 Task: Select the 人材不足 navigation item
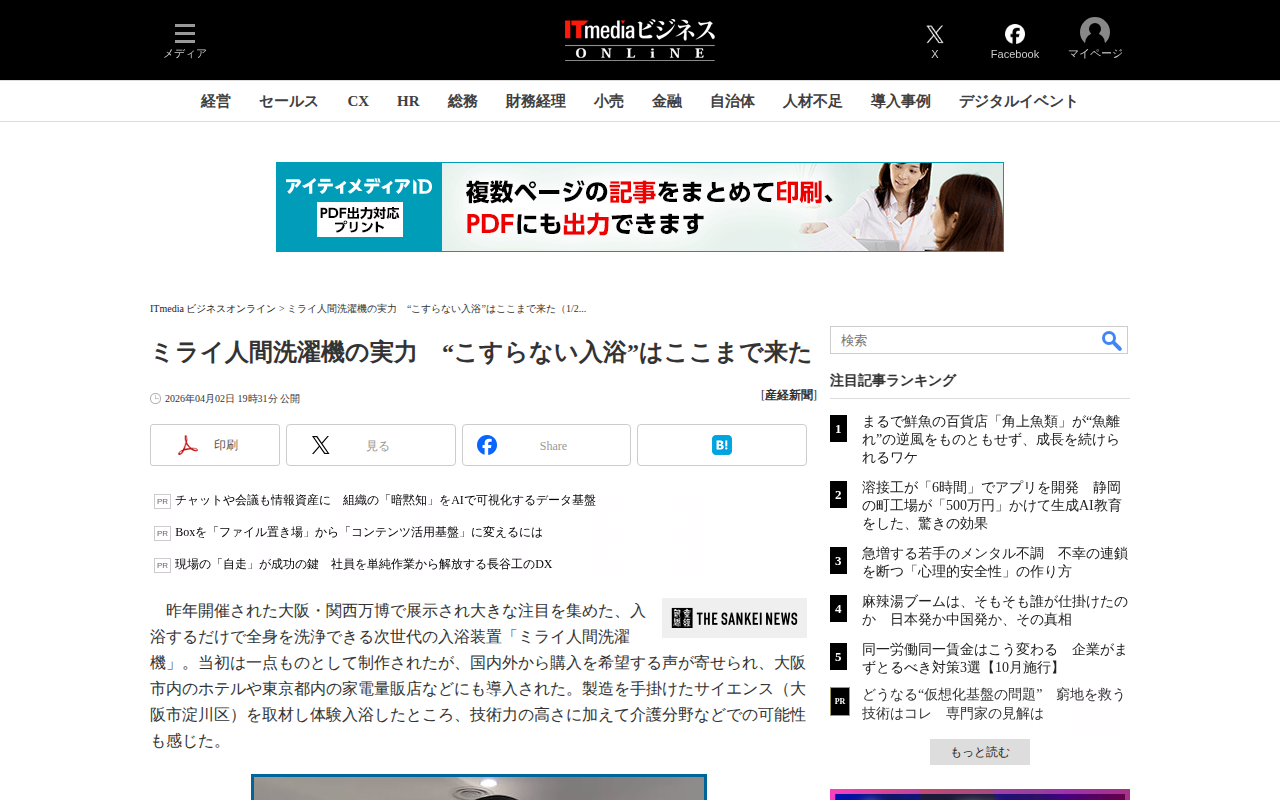point(813,101)
